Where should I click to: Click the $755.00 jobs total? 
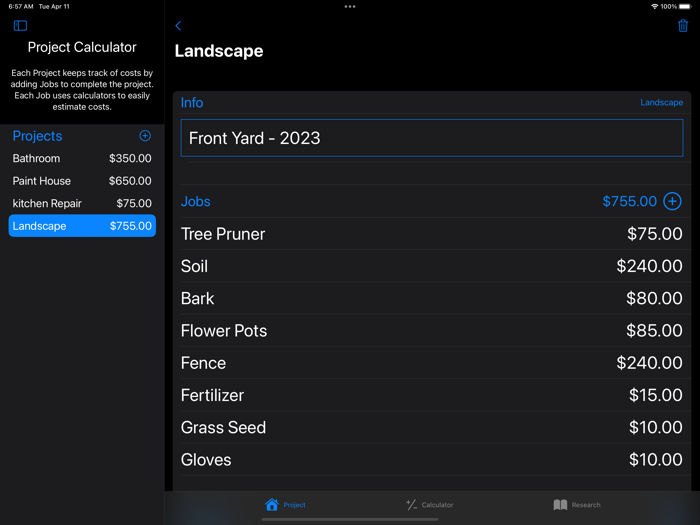coord(629,201)
